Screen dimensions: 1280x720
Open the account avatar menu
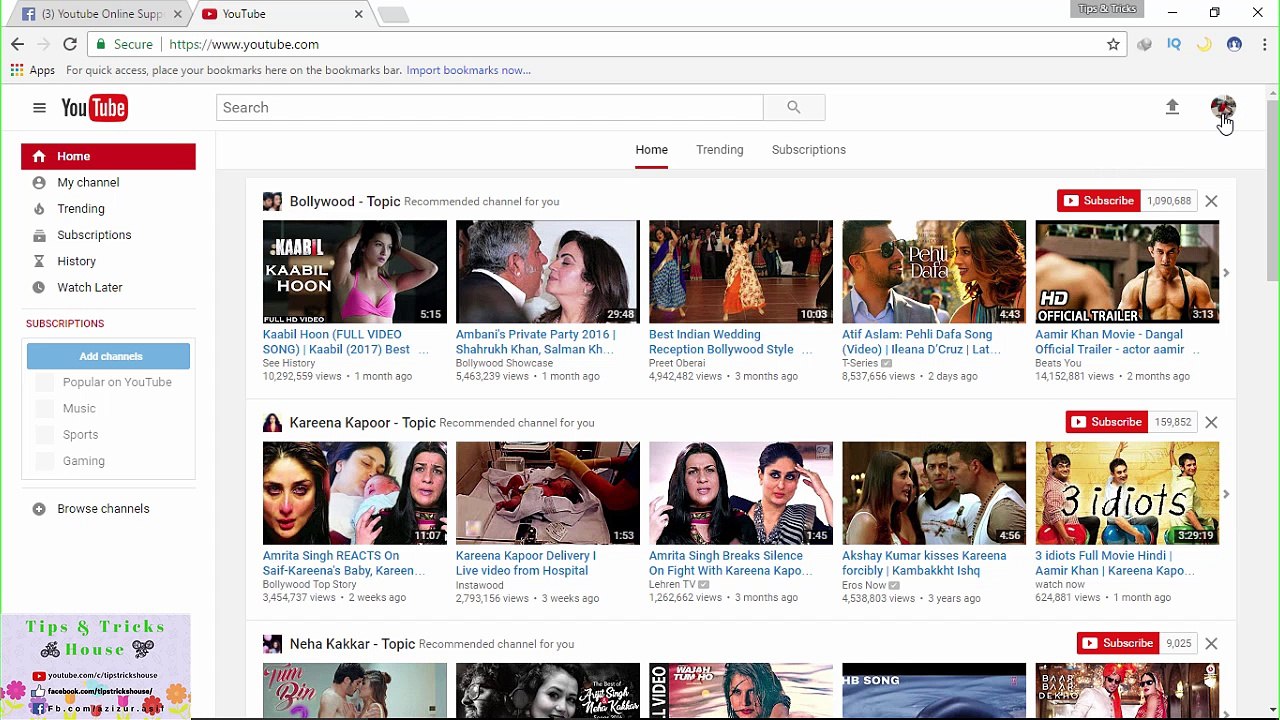[1223, 107]
